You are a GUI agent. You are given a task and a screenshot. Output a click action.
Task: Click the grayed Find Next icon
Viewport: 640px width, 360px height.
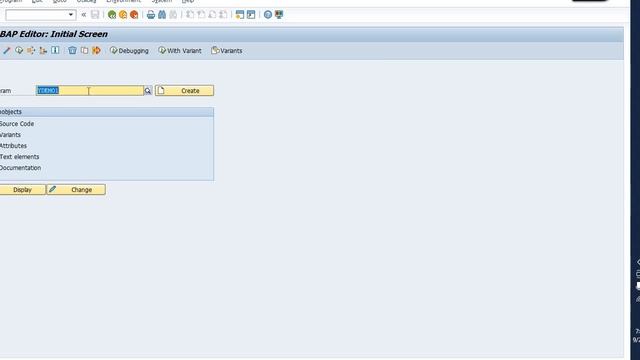tap(173, 15)
